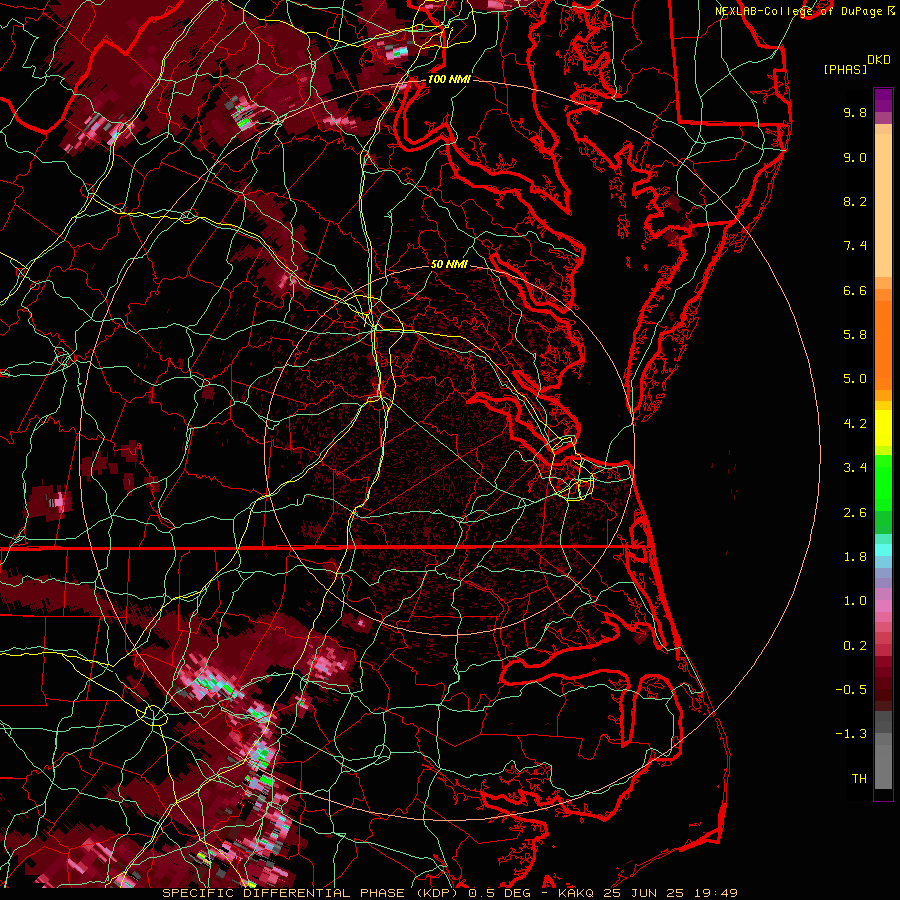Click the TH threshold label
The width and height of the screenshot is (900, 900).
[859, 779]
